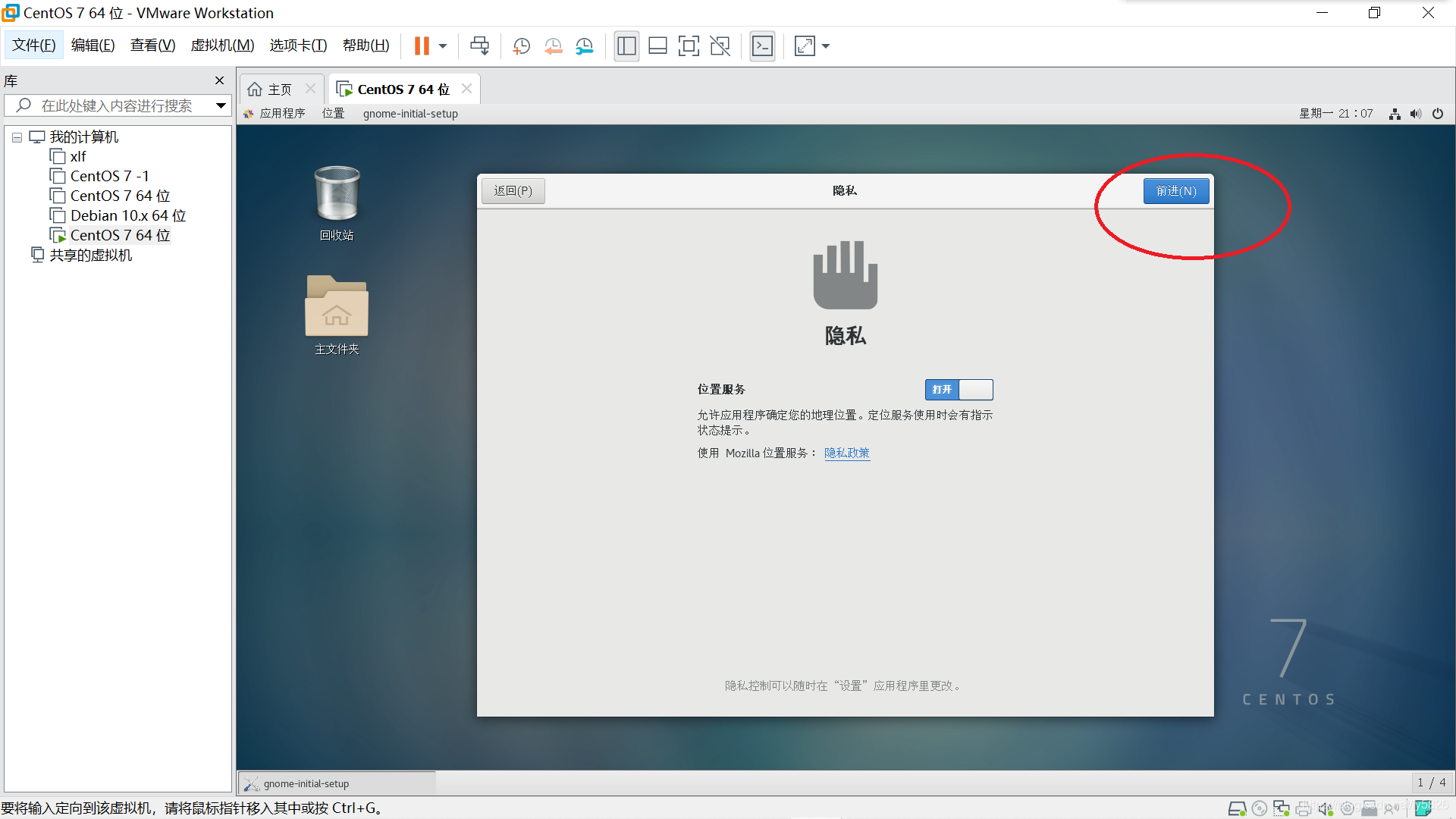Click the printer status icon
Viewport: 1456px width, 819px height.
coord(1304,808)
